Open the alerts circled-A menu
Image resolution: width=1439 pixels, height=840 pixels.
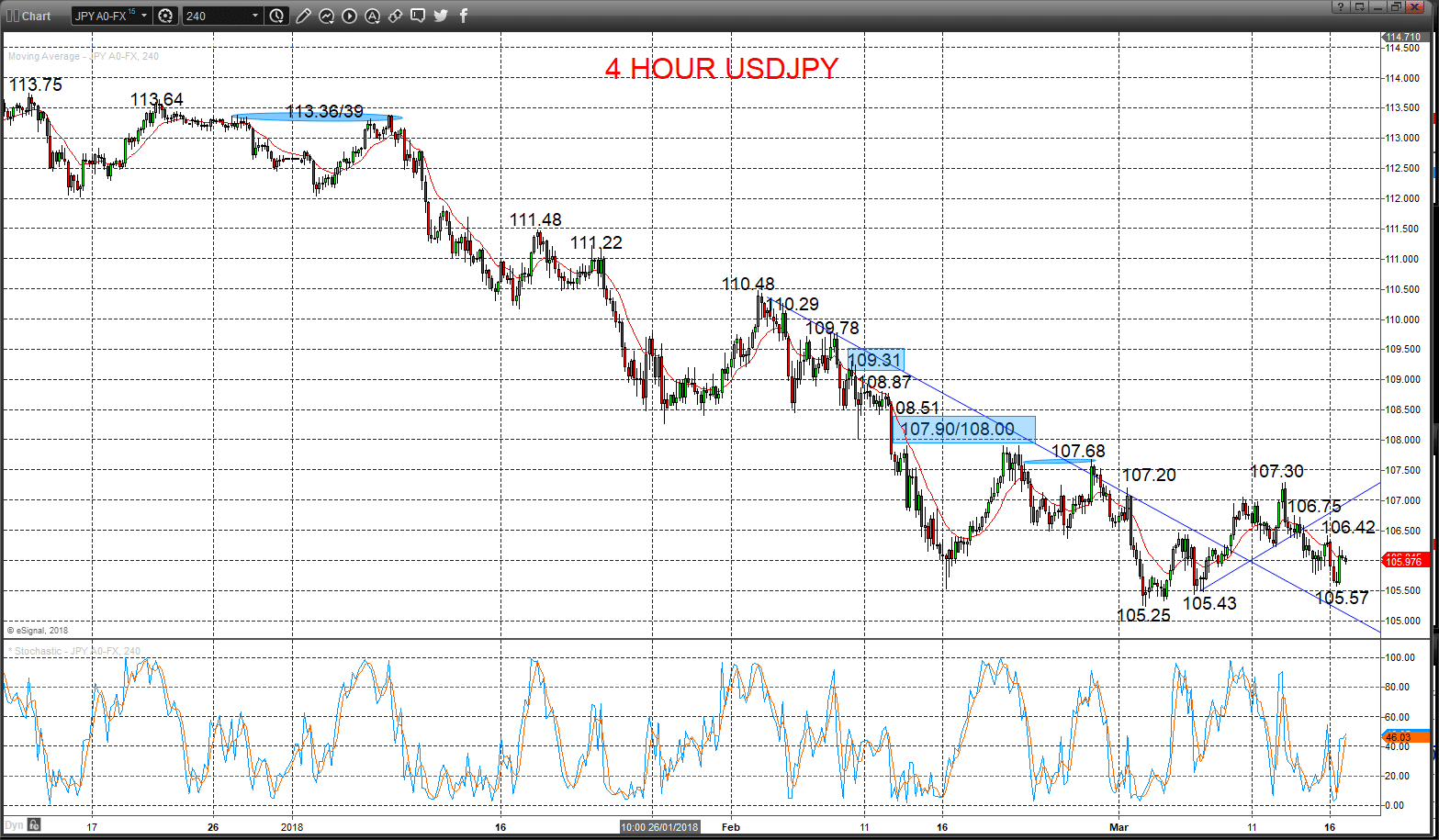click(372, 16)
